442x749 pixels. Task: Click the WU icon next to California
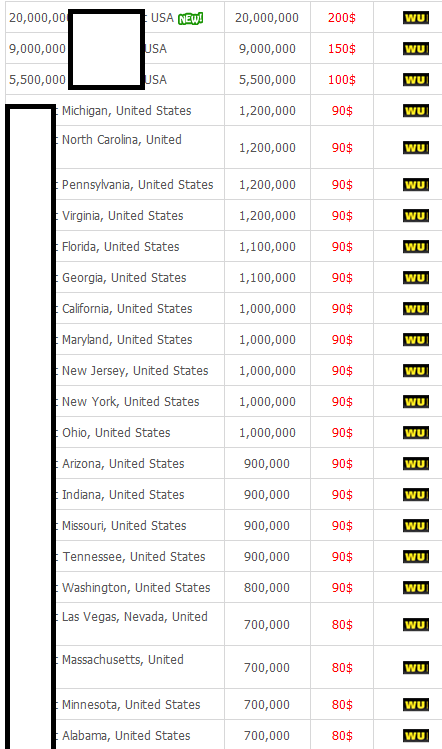pyautogui.click(x=416, y=309)
